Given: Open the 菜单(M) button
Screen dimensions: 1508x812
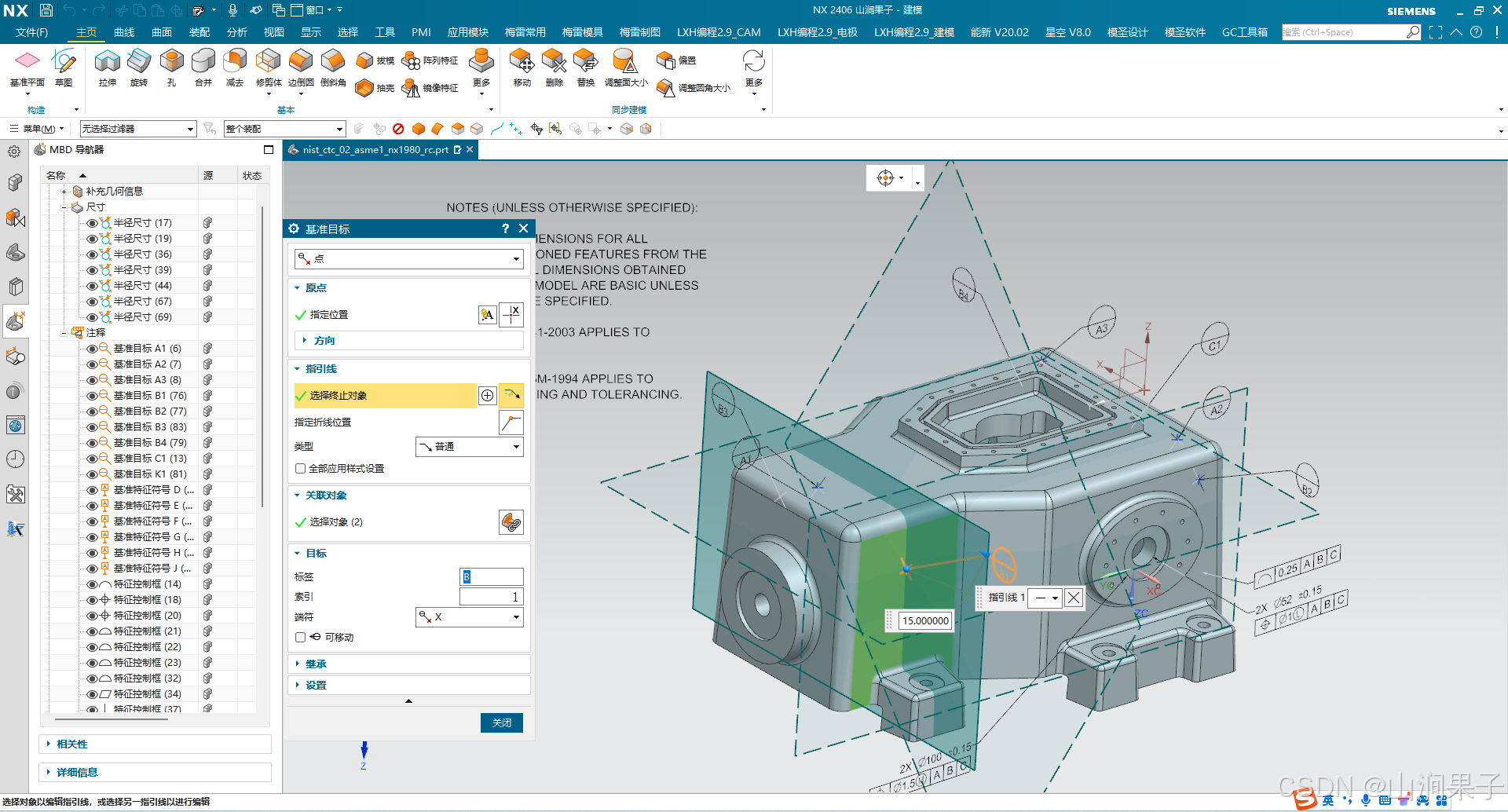Looking at the screenshot, I should pyautogui.click(x=36, y=129).
